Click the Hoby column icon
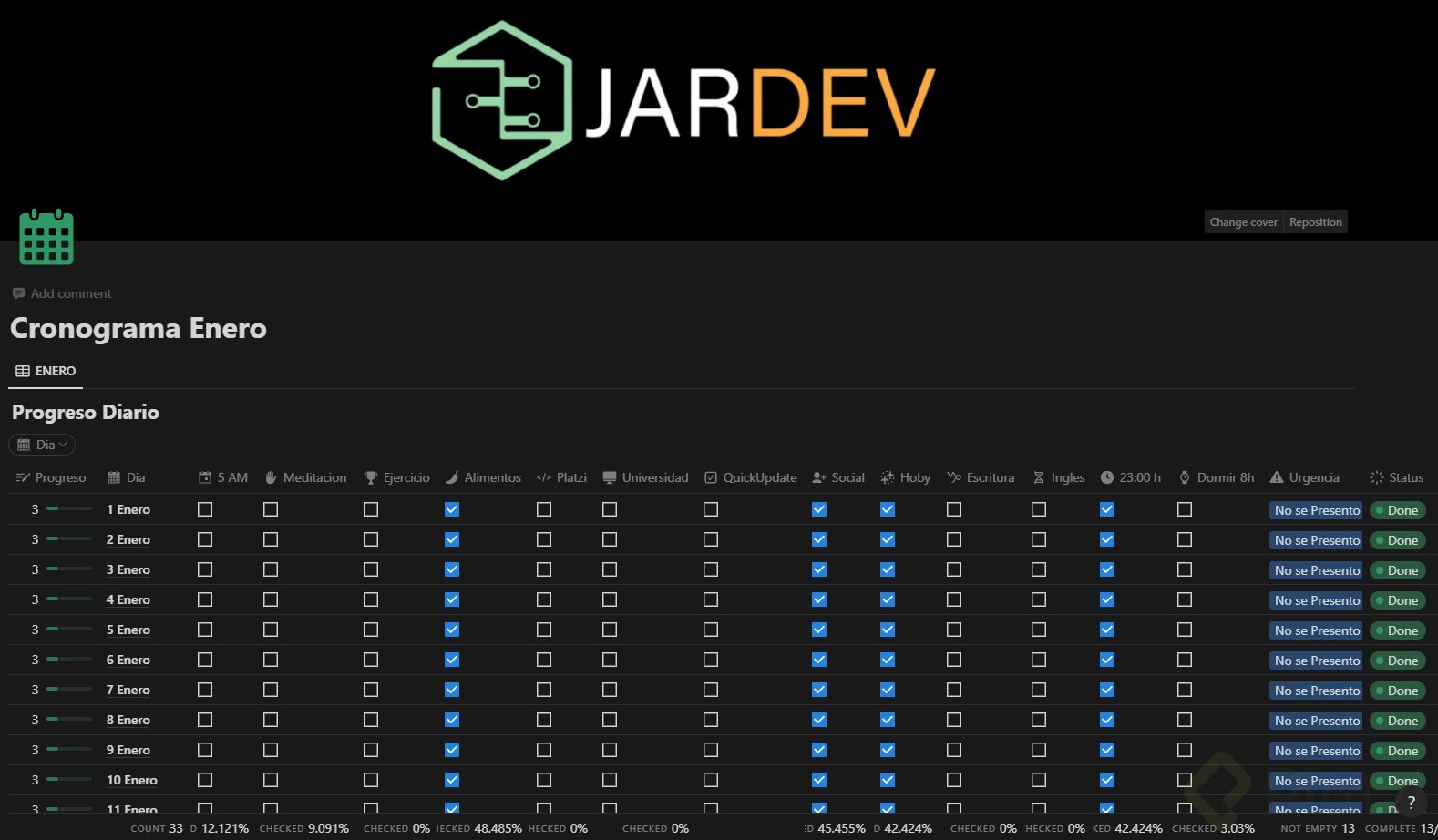Image resolution: width=1438 pixels, height=840 pixels. pos(887,477)
